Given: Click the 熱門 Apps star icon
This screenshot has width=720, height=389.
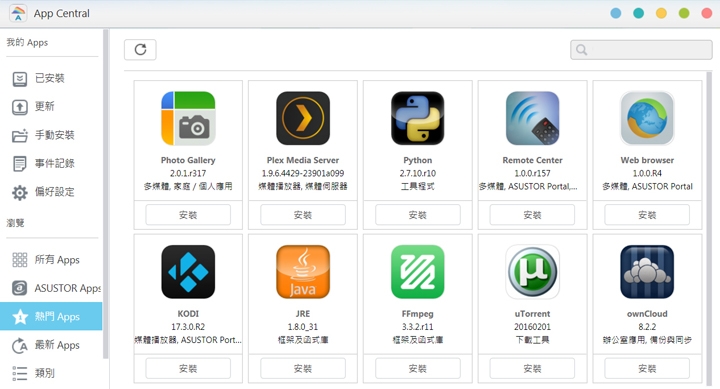Looking at the screenshot, I should pos(20,317).
